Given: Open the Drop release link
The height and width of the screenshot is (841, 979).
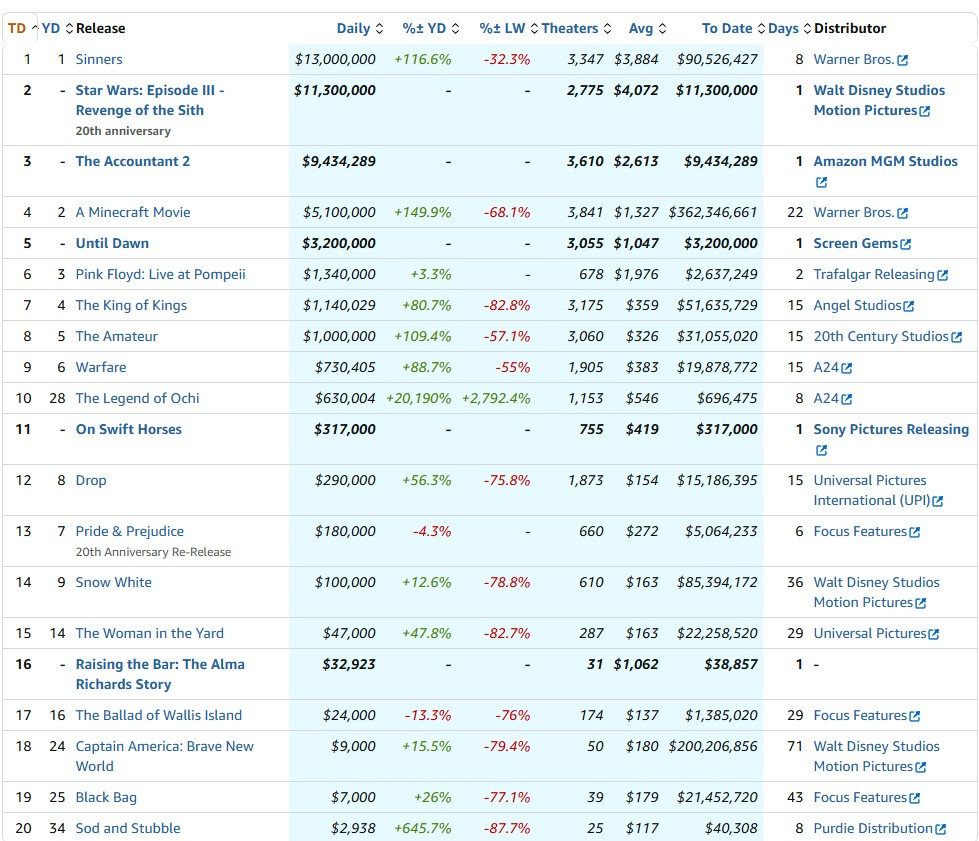Looking at the screenshot, I should click(91, 481).
